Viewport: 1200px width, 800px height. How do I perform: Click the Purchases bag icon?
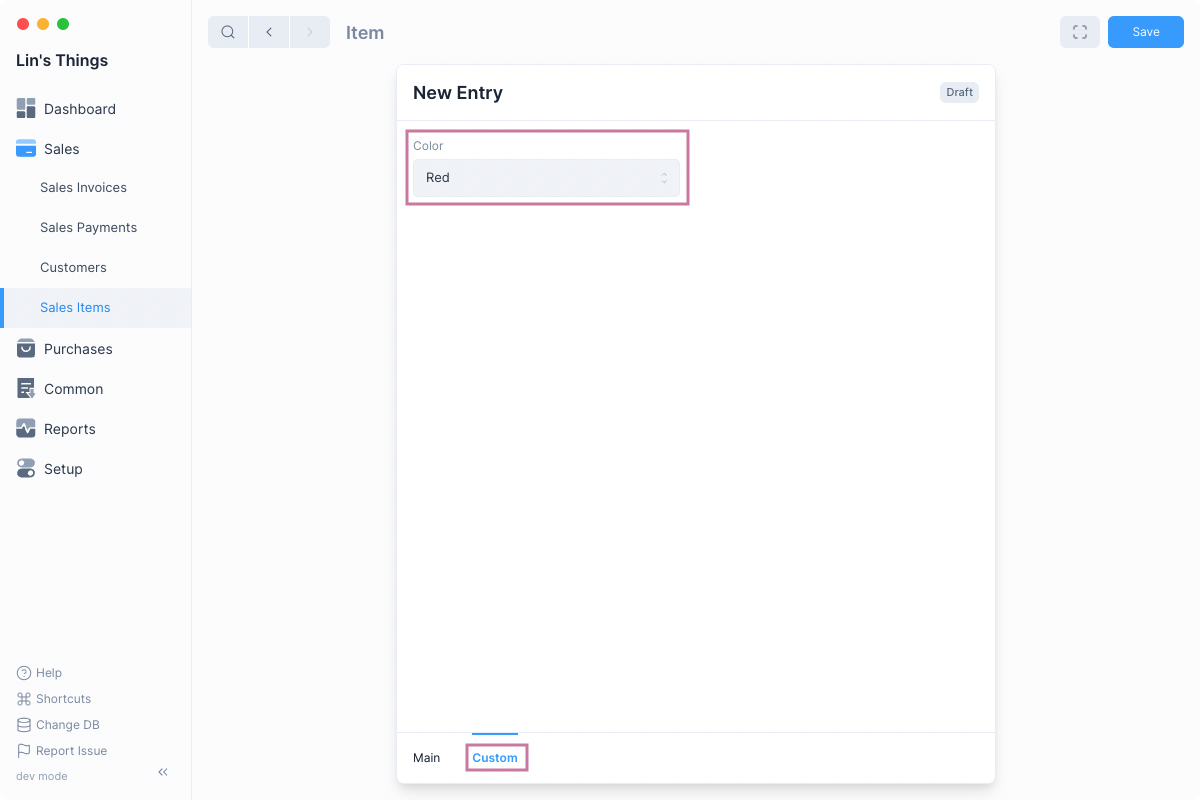26,349
